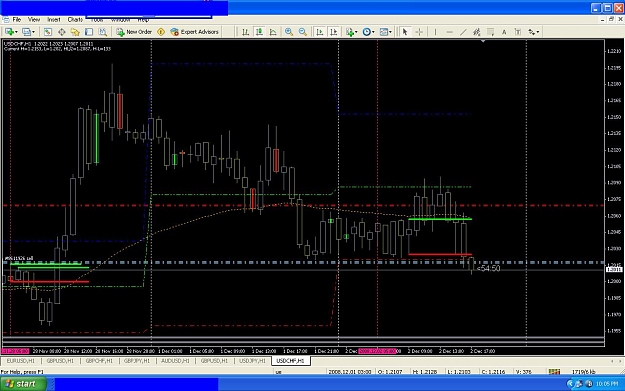Click the #6611926 sell order label
625x391 pixels.
pos(19,259)
